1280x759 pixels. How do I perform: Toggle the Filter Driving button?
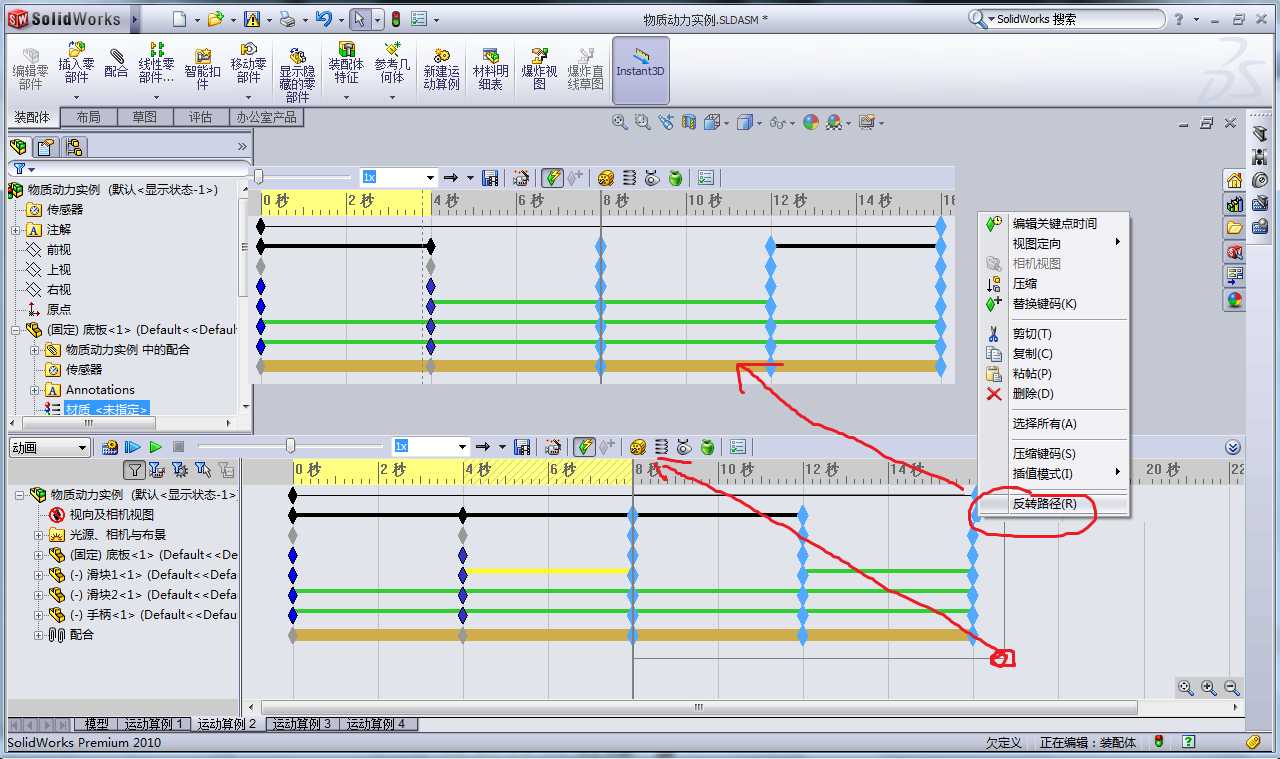coord(180,470)
